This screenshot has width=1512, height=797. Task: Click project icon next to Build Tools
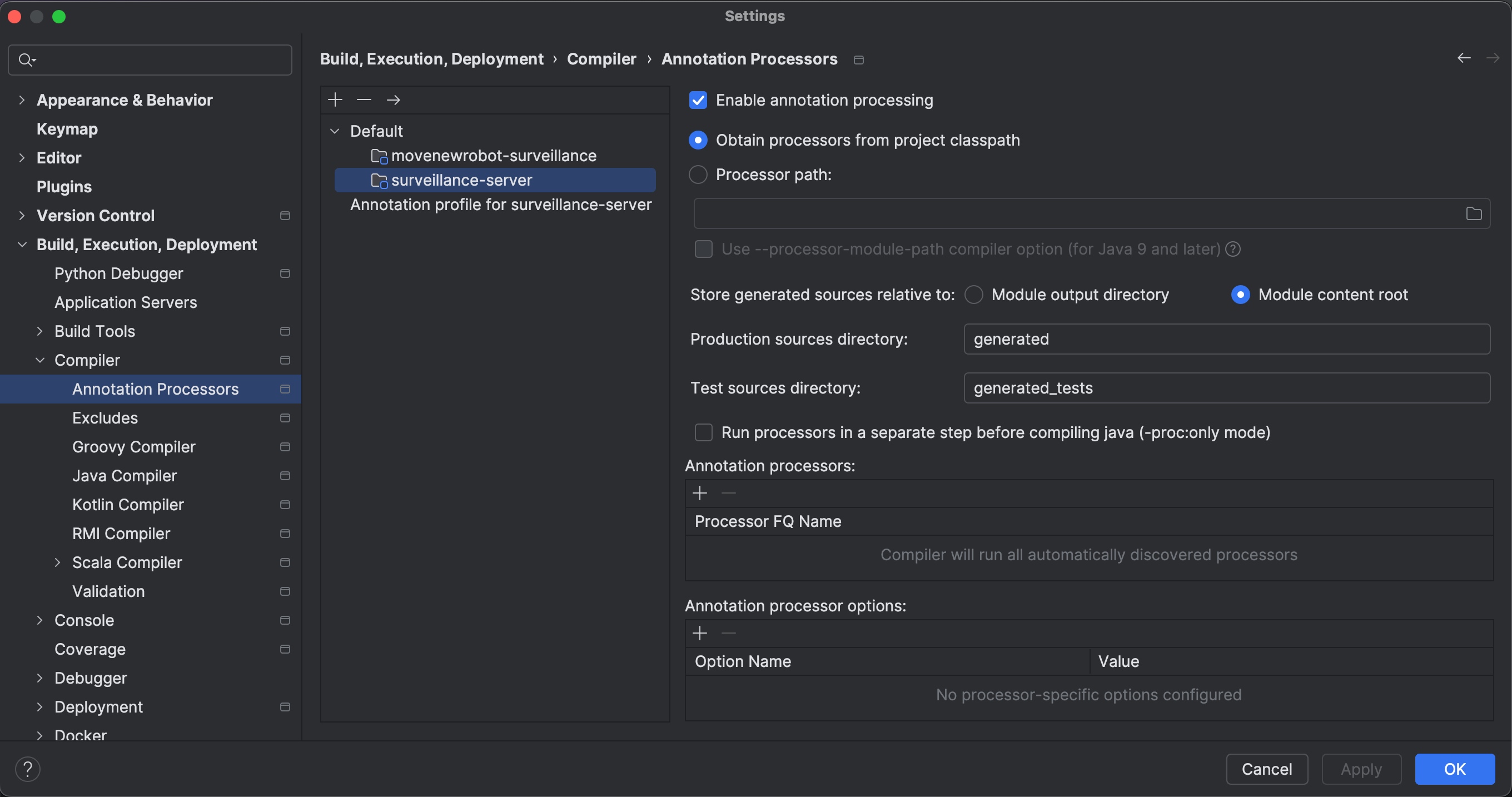(285, 332)
